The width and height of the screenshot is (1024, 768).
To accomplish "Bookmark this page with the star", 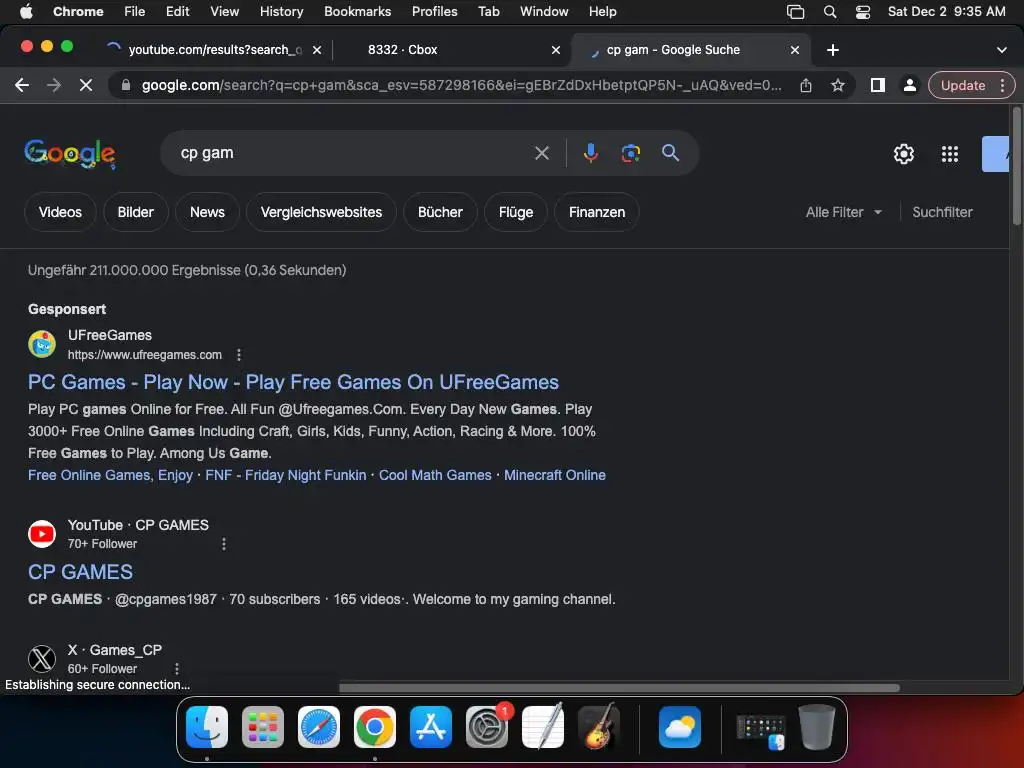I will 838,85.
